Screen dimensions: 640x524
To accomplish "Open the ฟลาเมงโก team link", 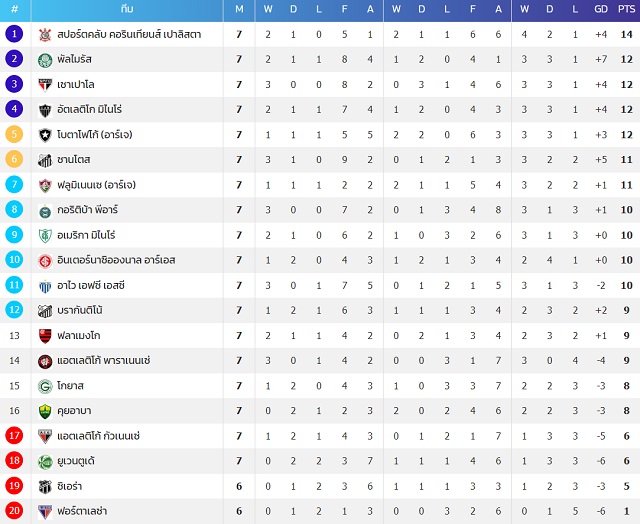I will pos(78,335).
